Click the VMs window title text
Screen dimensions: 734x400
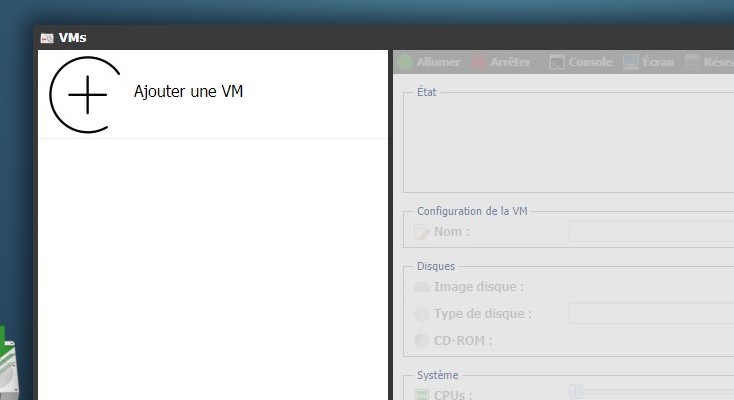73,37
